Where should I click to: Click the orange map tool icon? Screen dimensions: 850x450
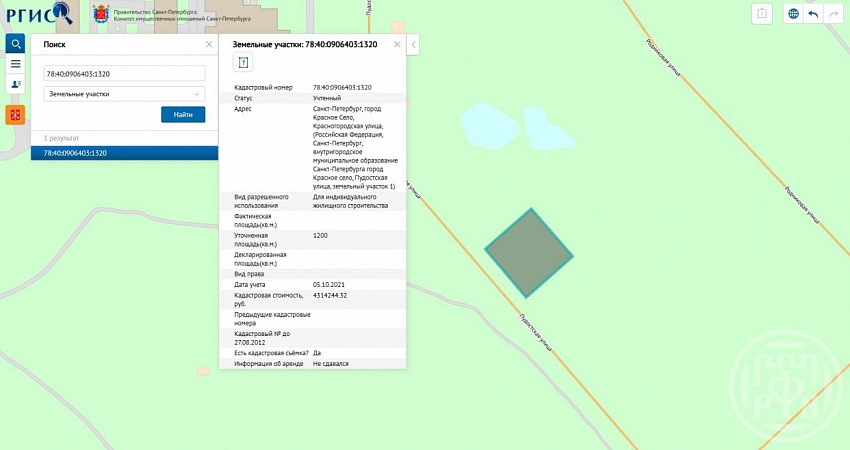tap(15, 114)
